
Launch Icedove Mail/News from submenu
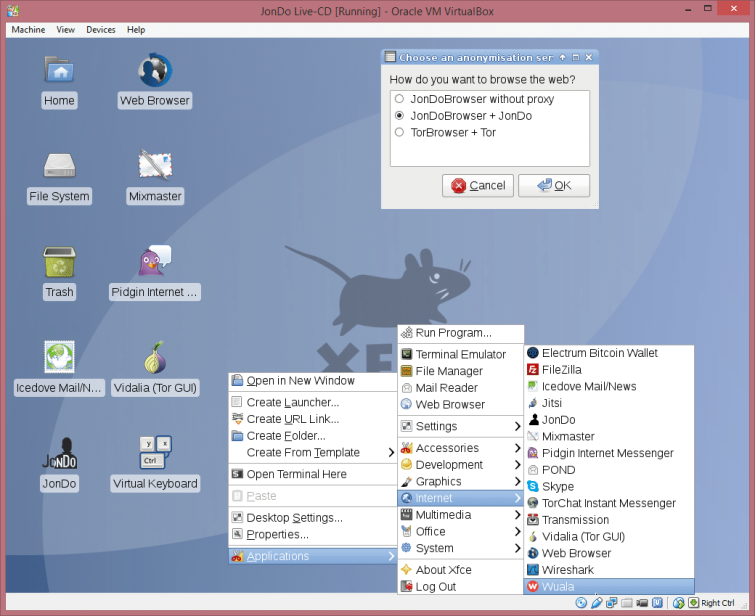point(609,387)
